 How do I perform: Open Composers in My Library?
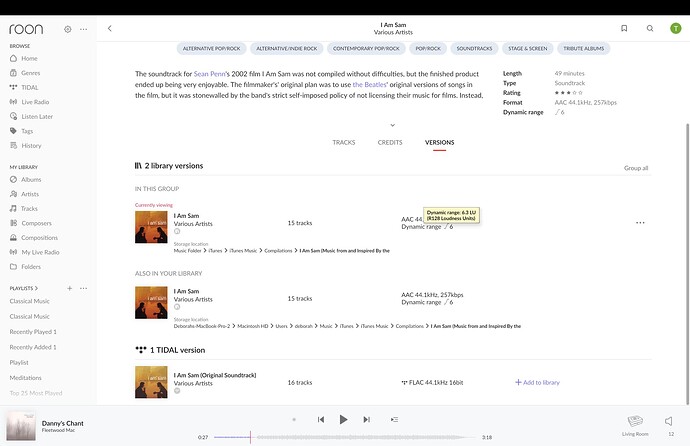tap(31, 223)
